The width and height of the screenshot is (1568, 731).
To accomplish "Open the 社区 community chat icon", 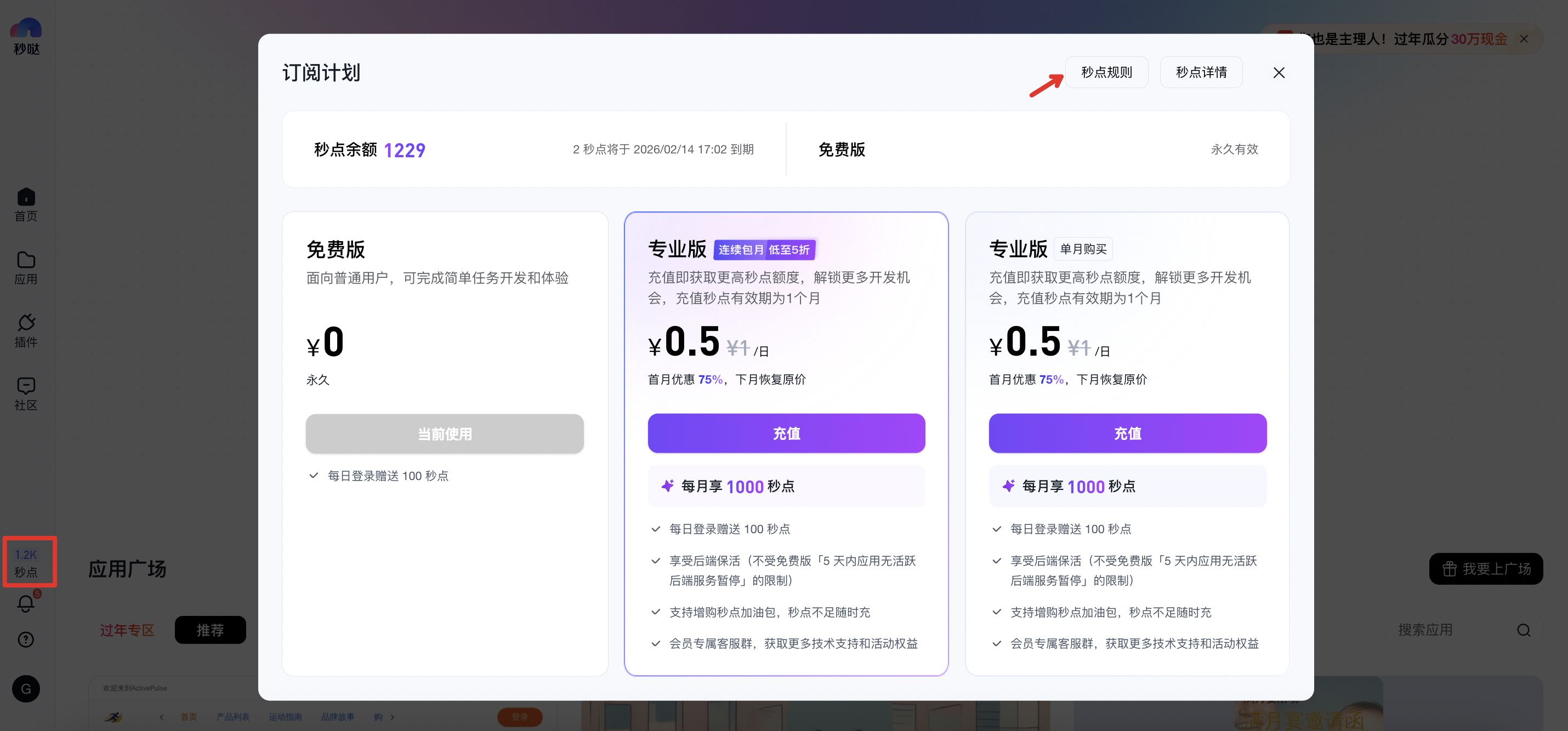I will 26,393.
